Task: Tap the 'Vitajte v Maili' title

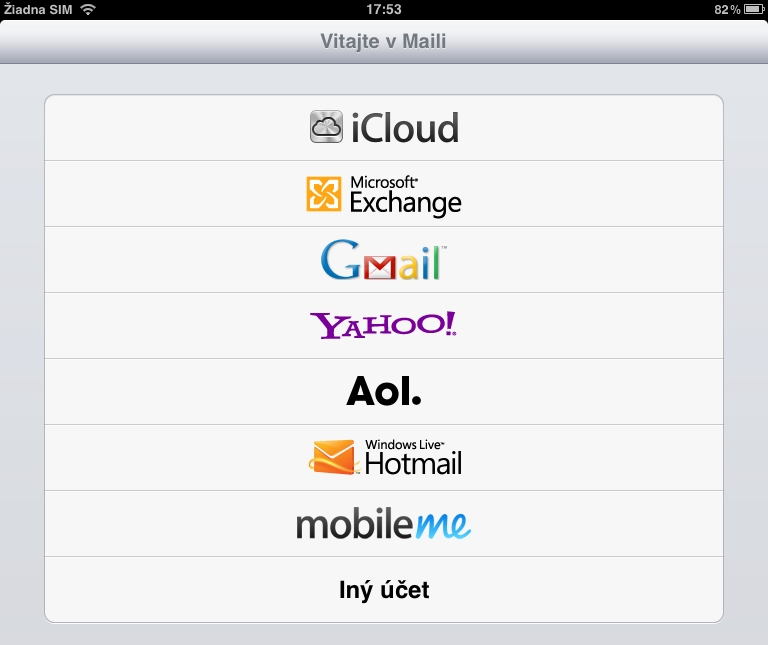Action: 383,41
